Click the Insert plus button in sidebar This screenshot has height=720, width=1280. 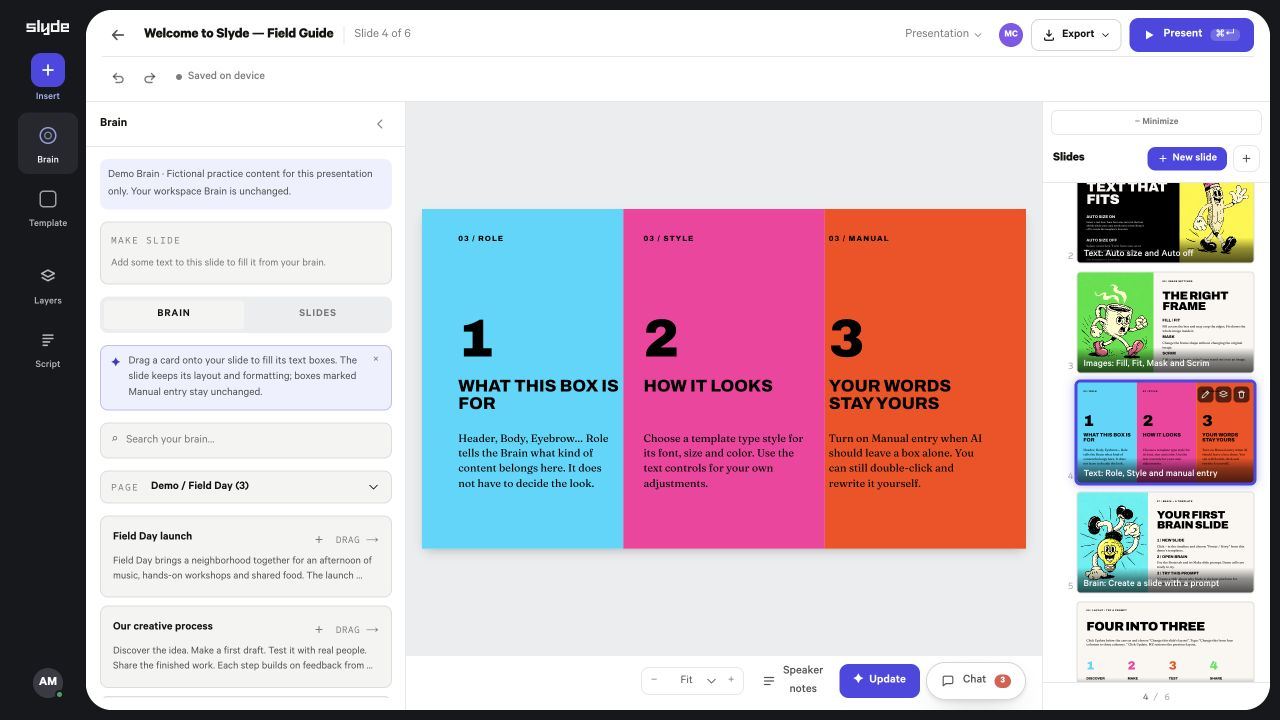(x=48, y=70)
